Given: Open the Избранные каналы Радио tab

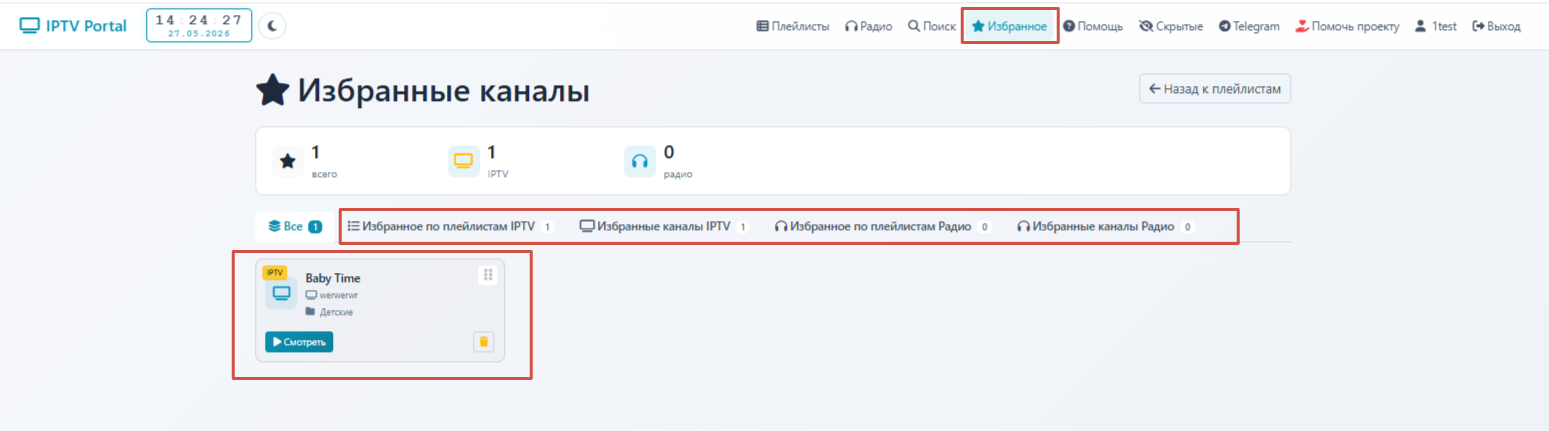Looking at the screenshot, I should (1105, 227).
